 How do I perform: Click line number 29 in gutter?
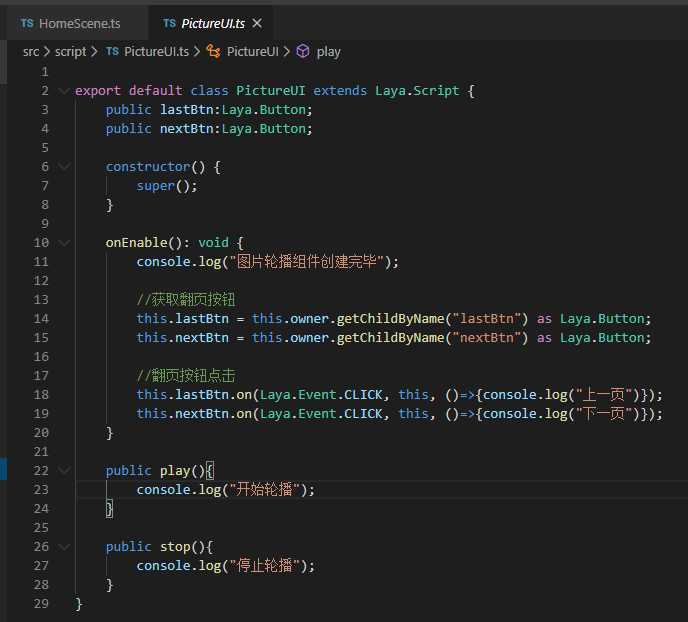tap(41, 604)
